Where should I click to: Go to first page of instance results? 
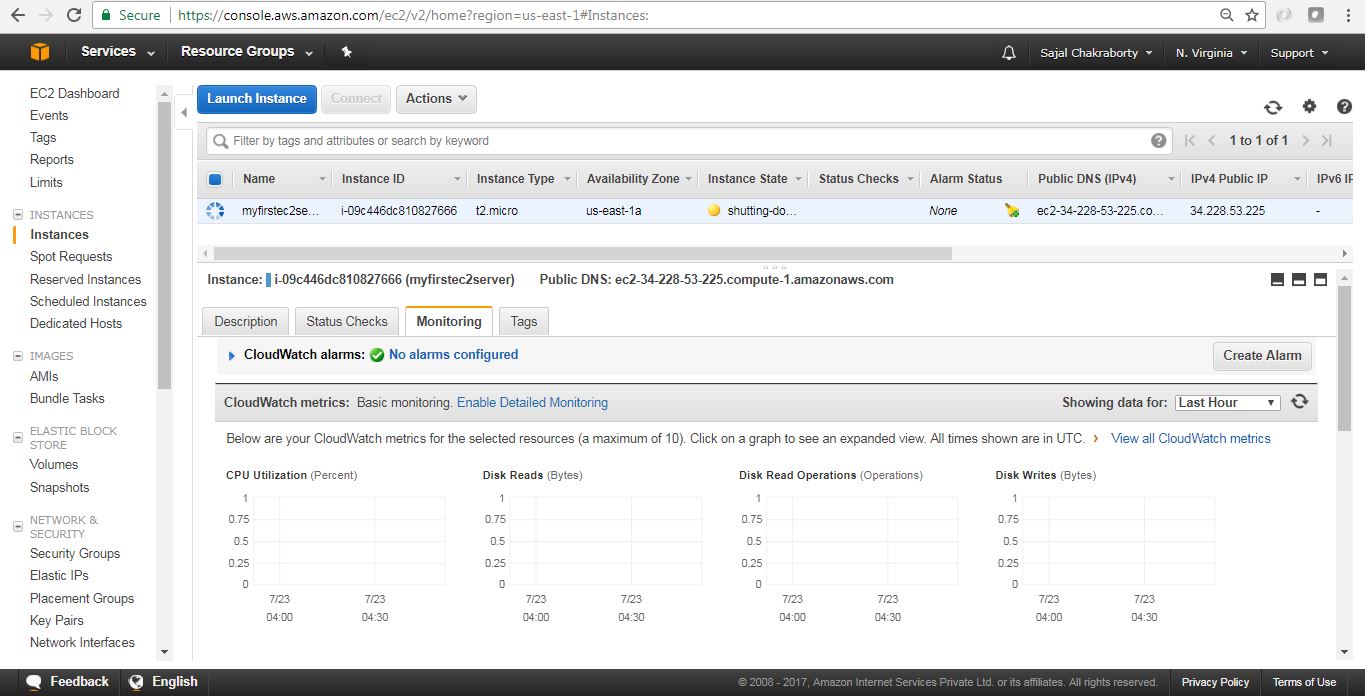[1190, 141]
